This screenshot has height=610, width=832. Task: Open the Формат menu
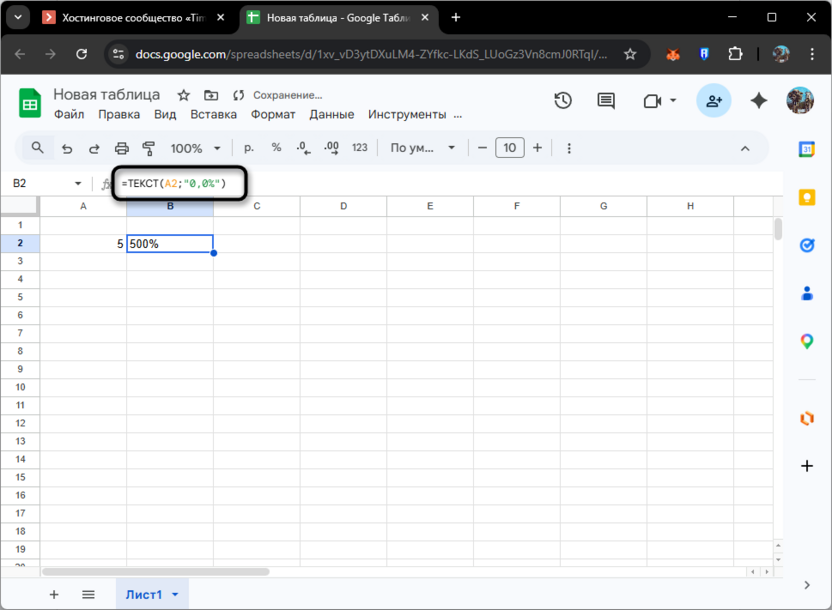[273, 115]
